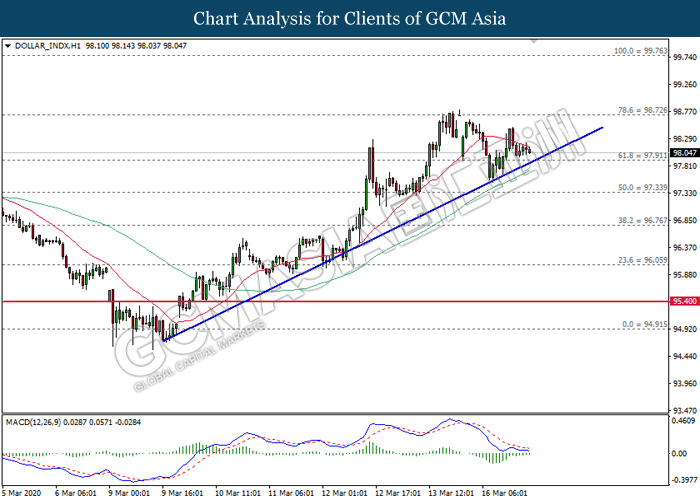Click the Chart Analysis for Clients title banner
The width and height of the screenshot is (700, 500).
click(x=350, y=18)
